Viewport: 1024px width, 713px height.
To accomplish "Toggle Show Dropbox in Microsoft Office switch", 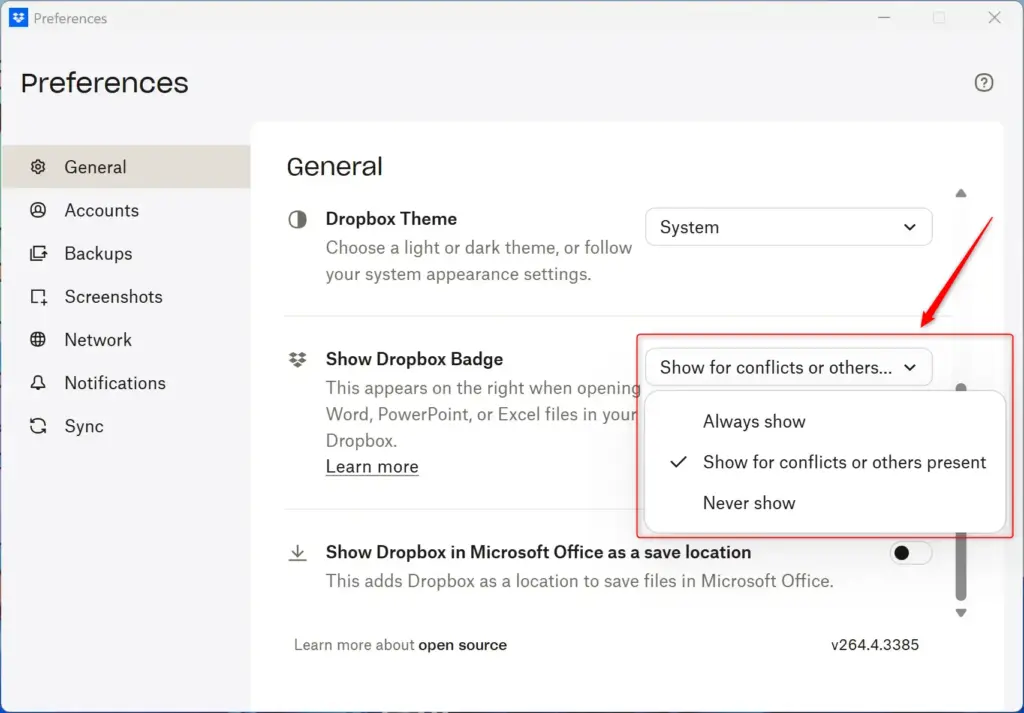I will pos(910,553).
